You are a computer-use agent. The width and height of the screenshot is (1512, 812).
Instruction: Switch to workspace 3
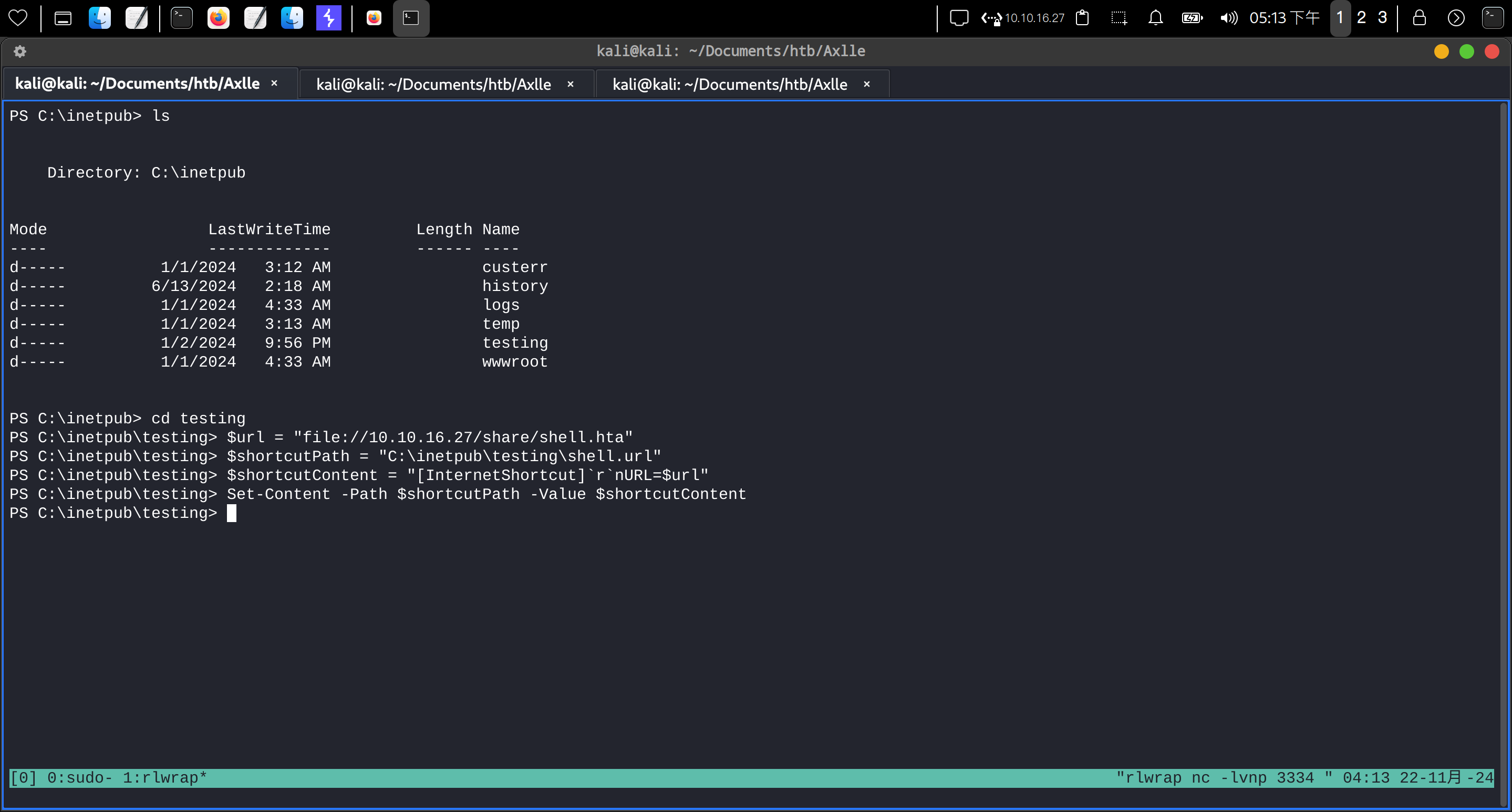pyautogui.click(x=1382, y=18)
